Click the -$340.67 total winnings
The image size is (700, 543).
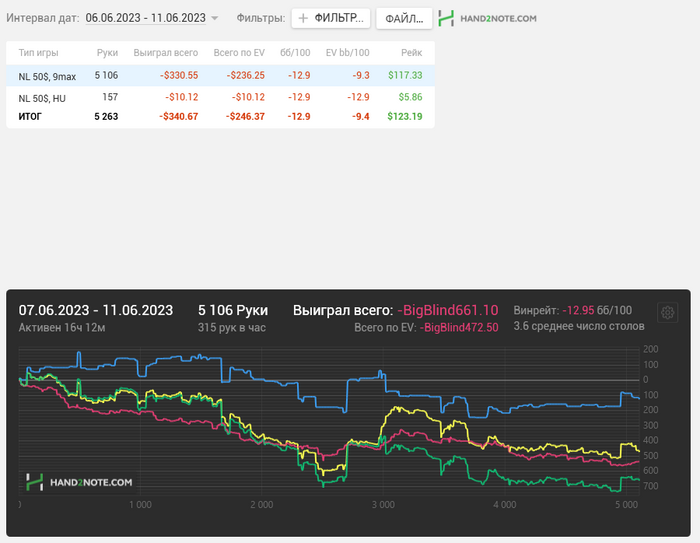179,117
